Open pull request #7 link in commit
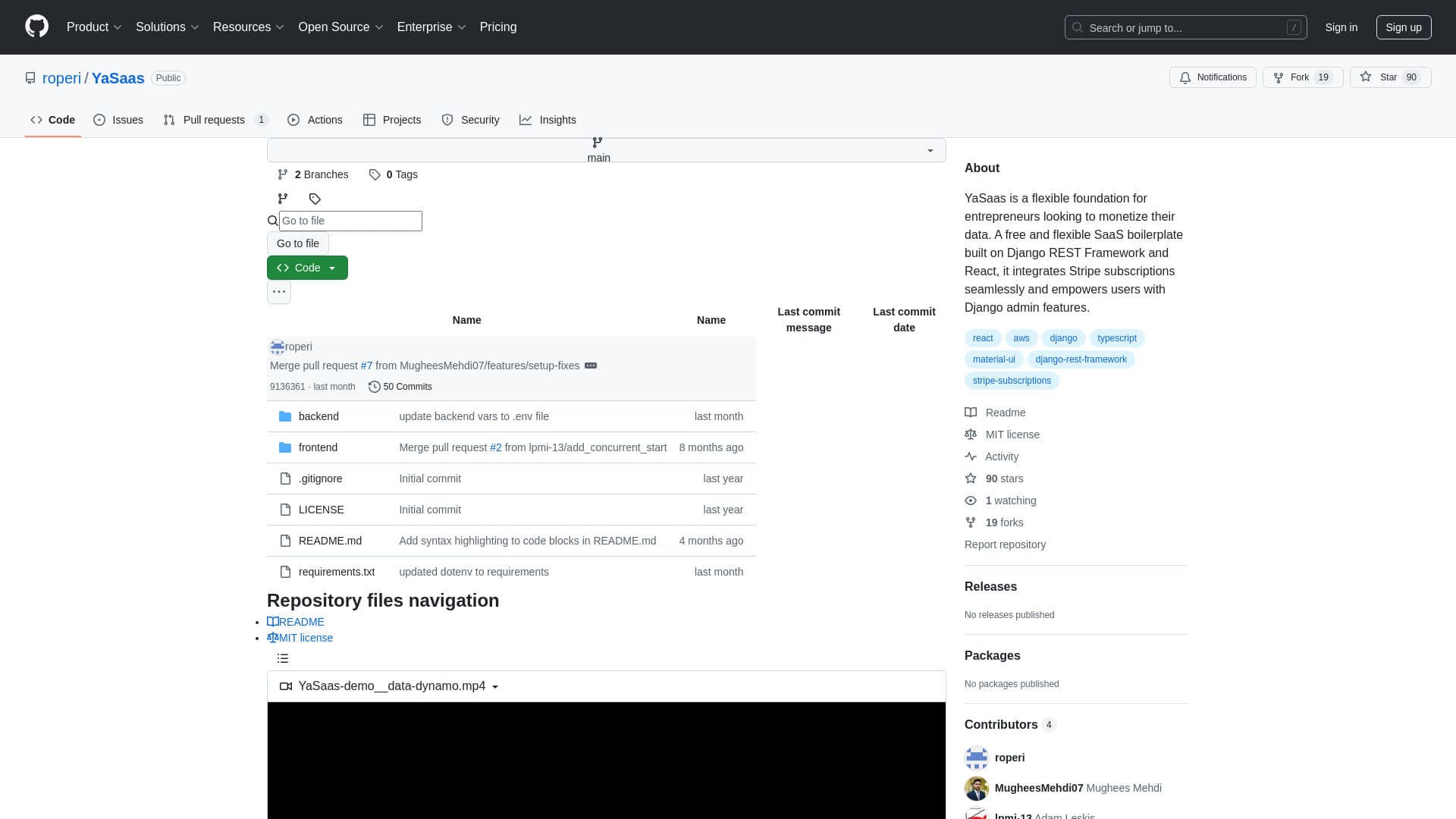The image size is (1456, 819). [366, 366]
